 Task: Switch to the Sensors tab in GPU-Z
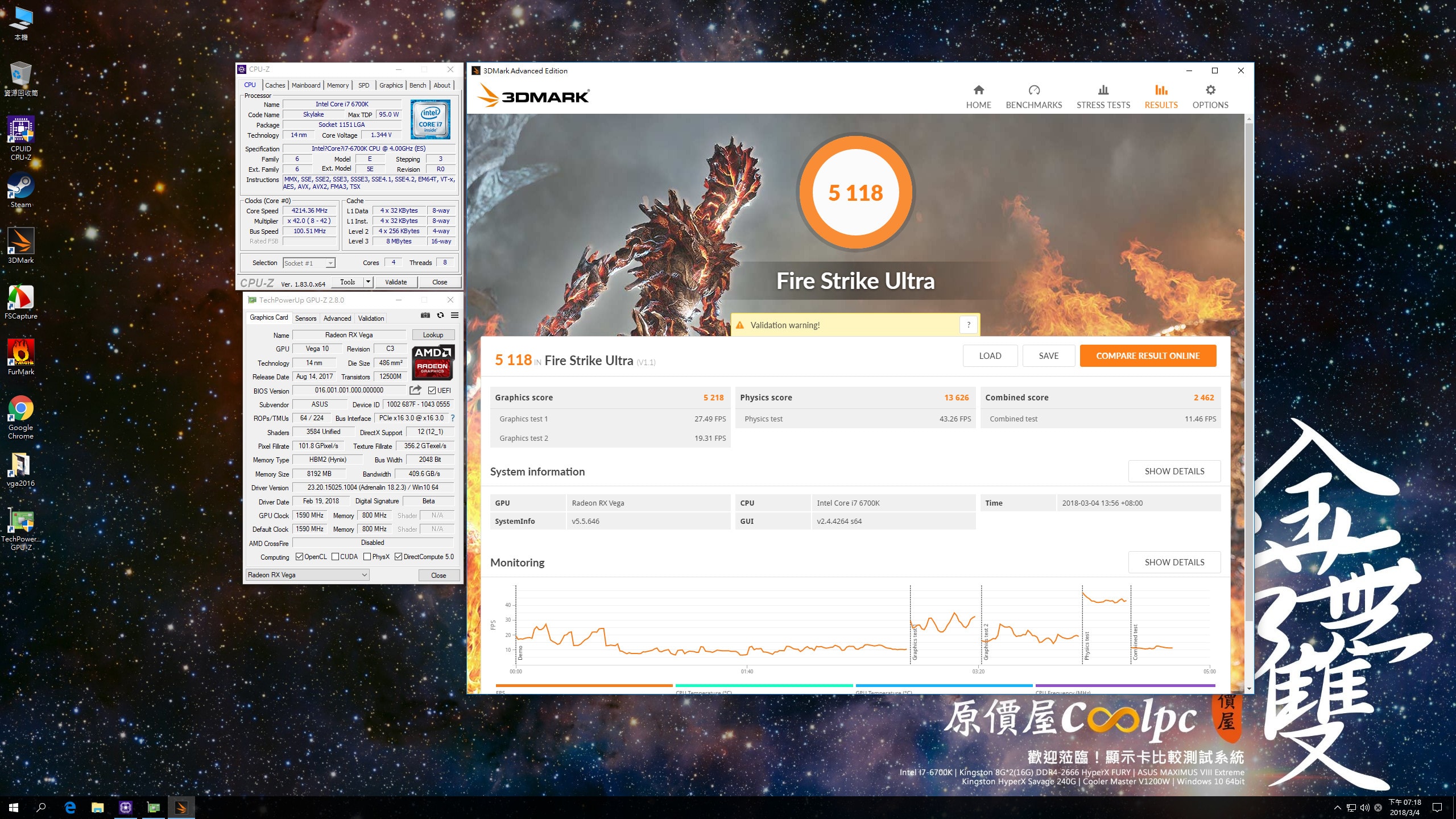pos(305,318)
